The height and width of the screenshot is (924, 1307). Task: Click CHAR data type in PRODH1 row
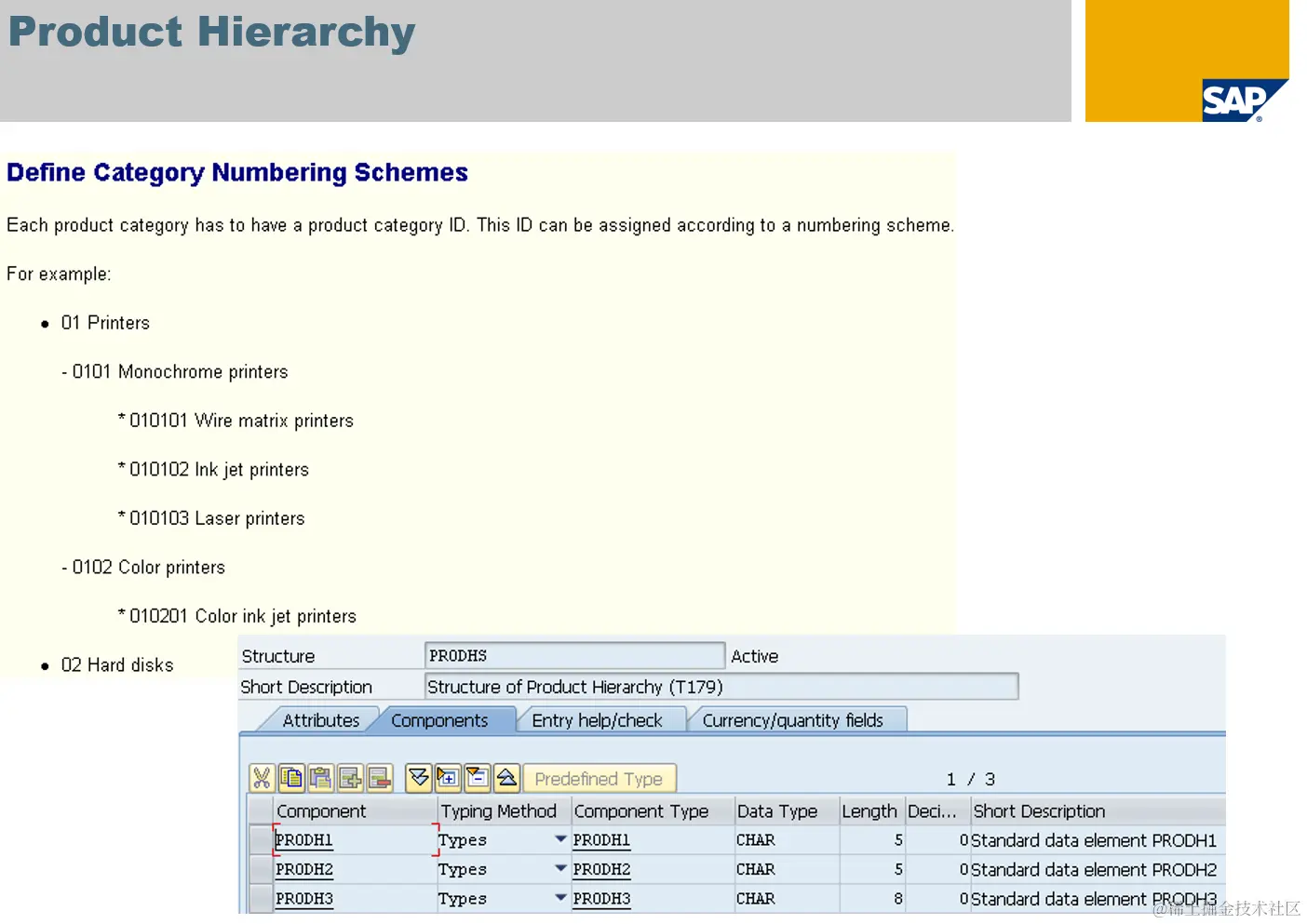pyautogui.click(x=756, y=840)
